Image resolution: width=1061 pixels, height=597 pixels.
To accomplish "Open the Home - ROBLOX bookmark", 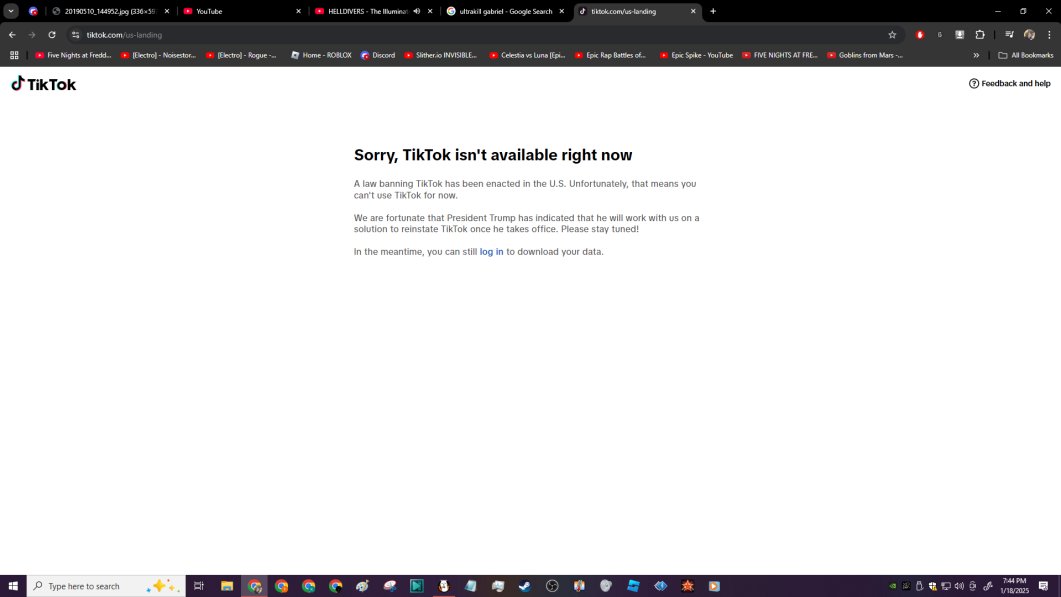I will point(321,56).
